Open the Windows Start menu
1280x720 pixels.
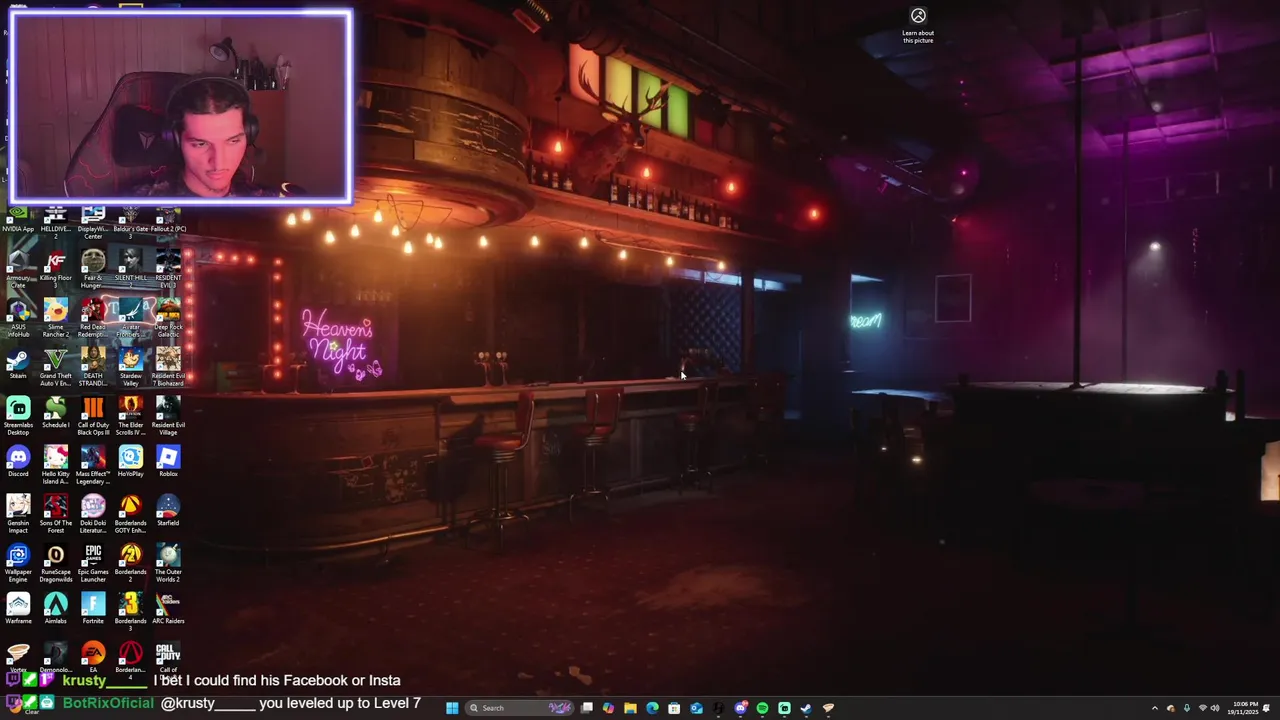(x=452, y=708)
